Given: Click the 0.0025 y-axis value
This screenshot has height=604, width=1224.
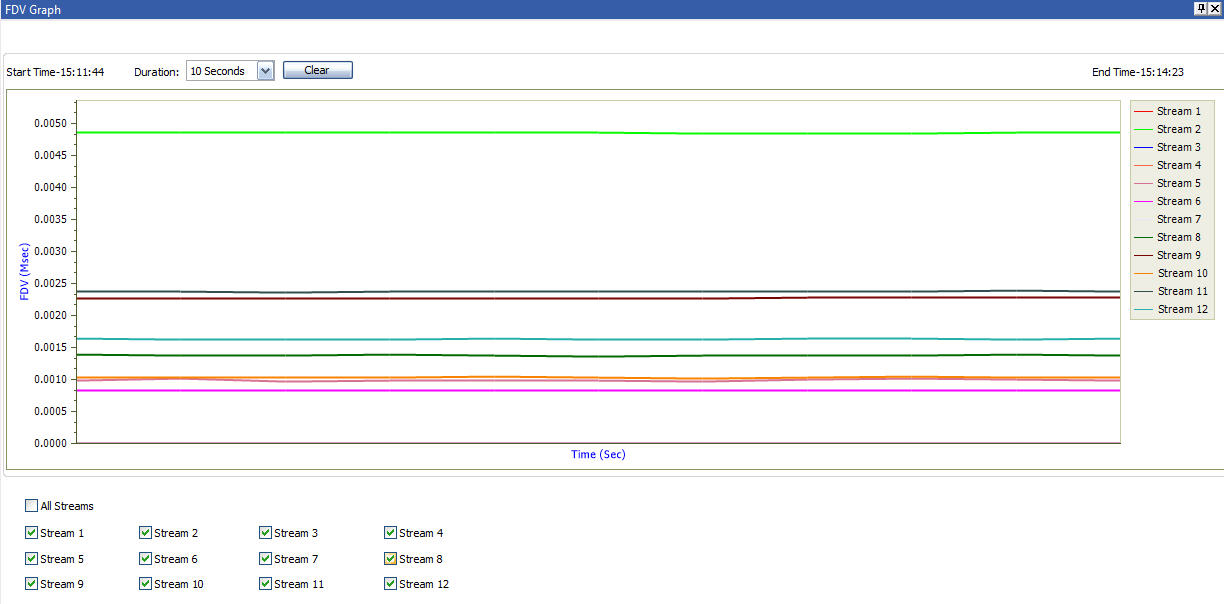Looking at the screenshot, I should tap(50, 283).
